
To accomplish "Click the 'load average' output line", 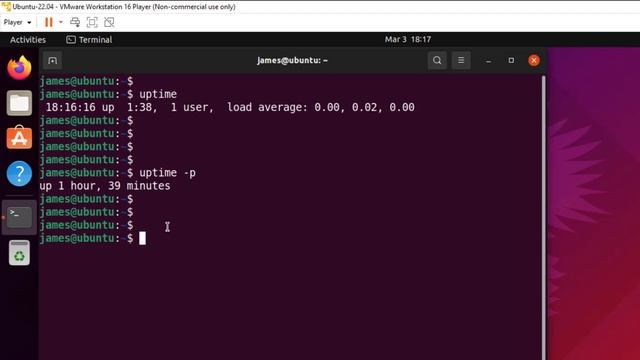I will coord(230,107).
